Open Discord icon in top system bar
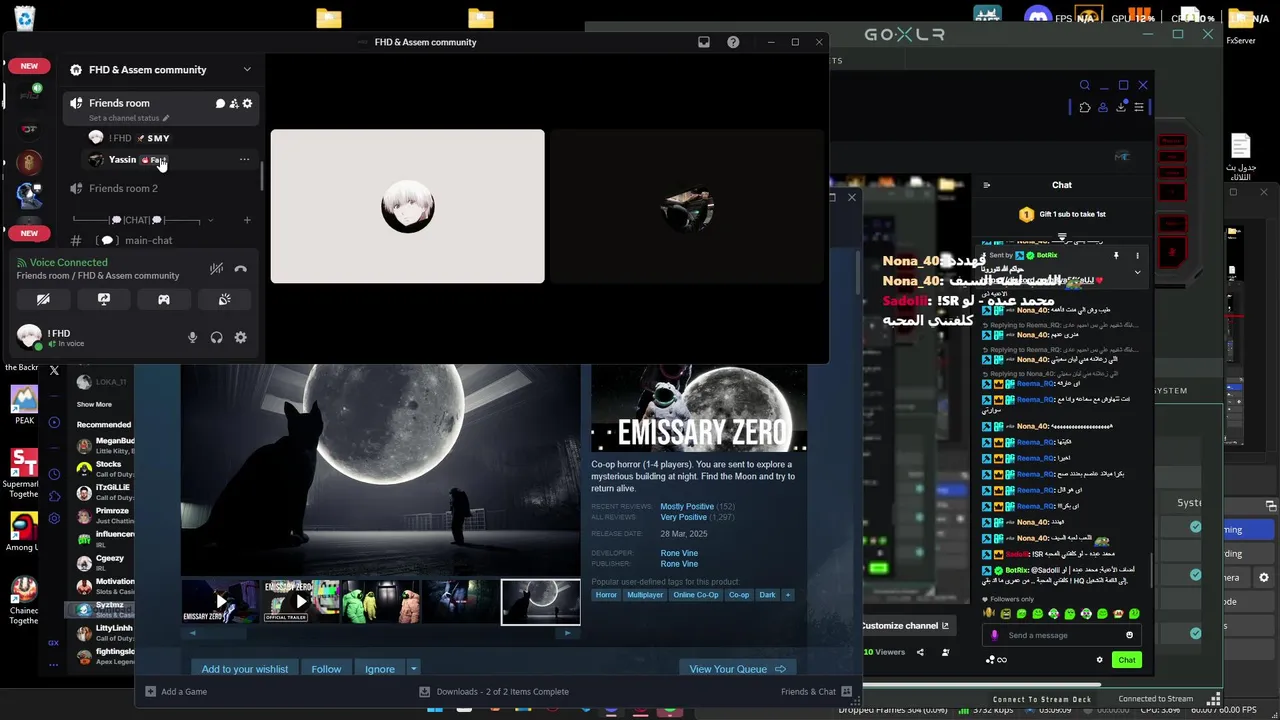This screenshot has height=720, width=1280. pyautogui.click(x=1038, y=17)
